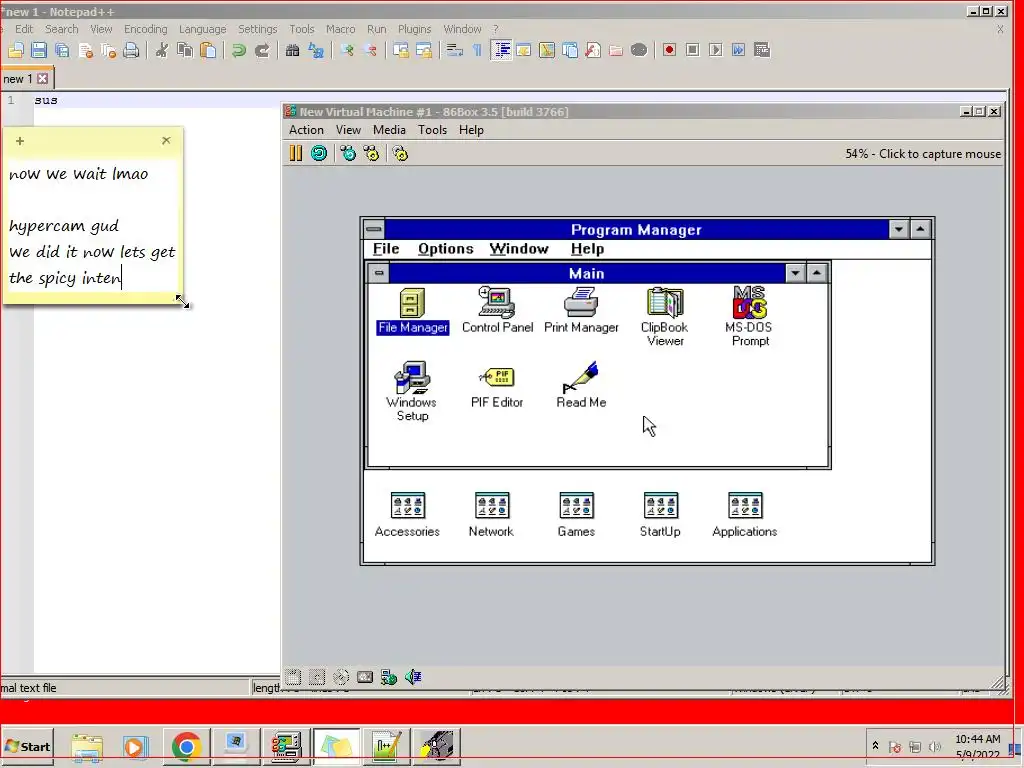
Task: Select the Applications program group
Action: (x=744, y=515)
